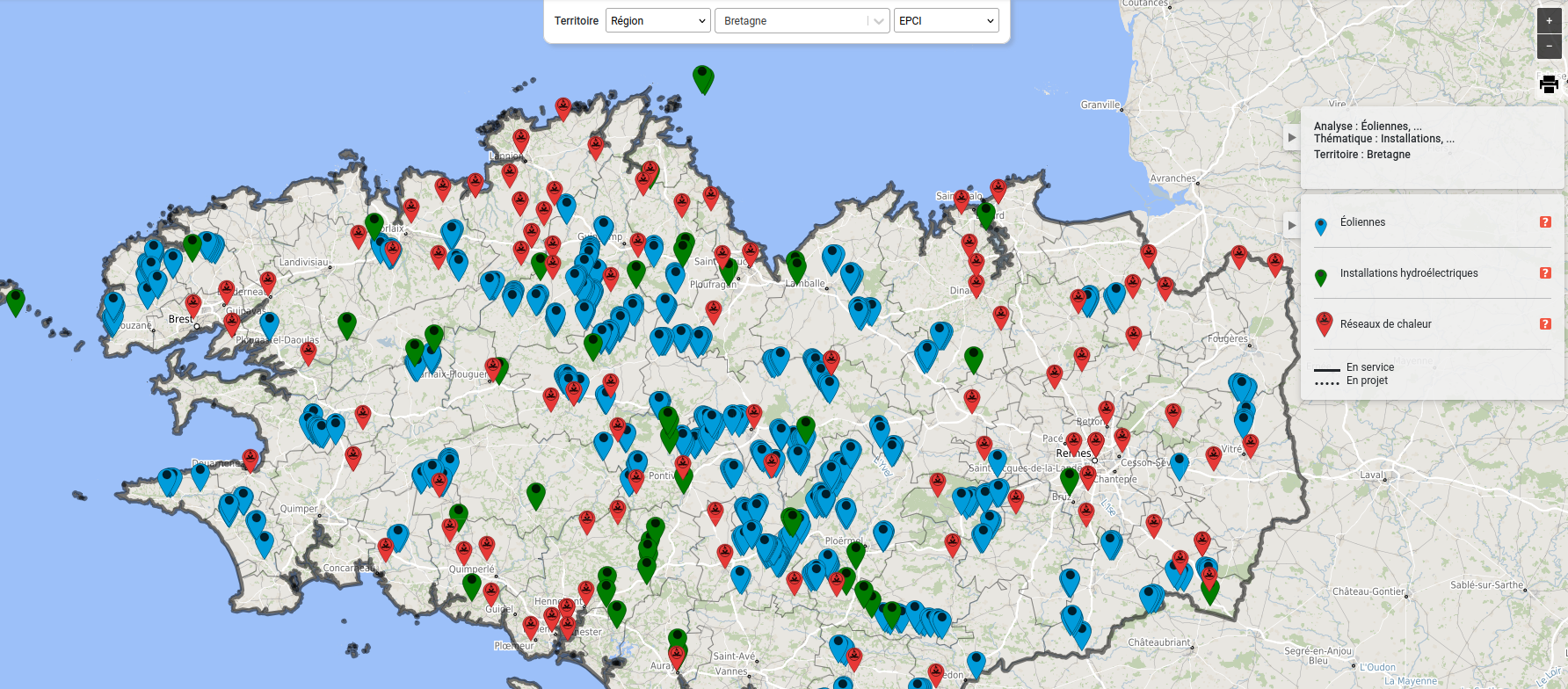Collapse the analysis info panel arrow
The width and height of the screenshot is (1568, 689).
coord(1292,137)
